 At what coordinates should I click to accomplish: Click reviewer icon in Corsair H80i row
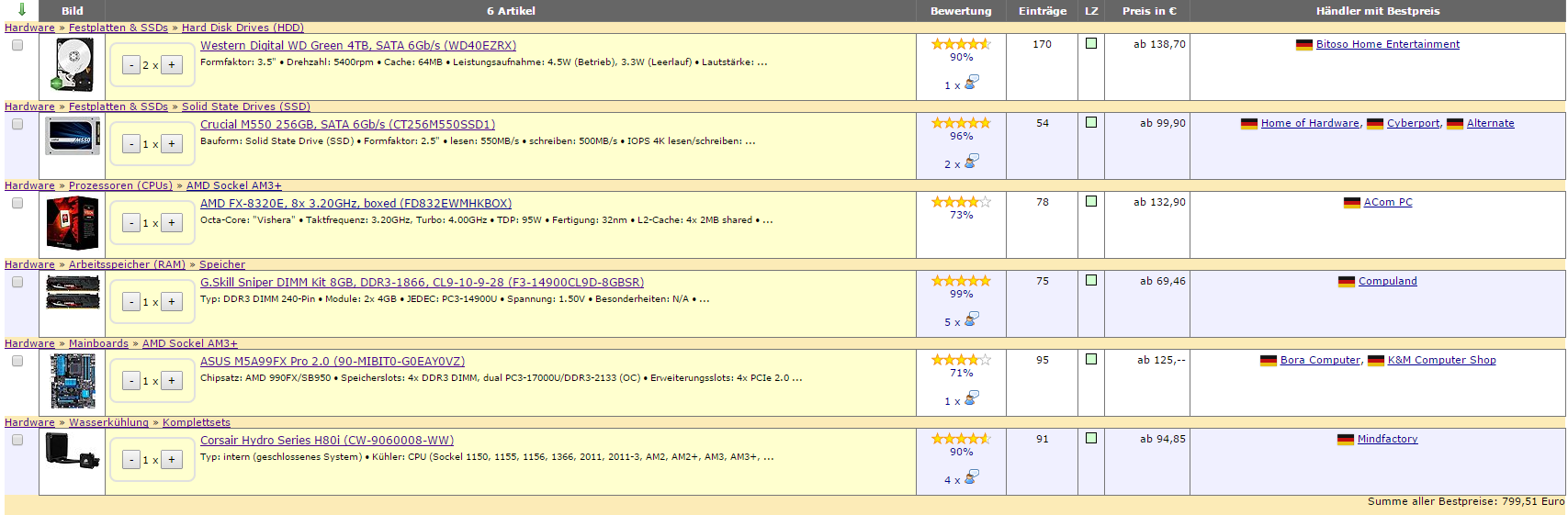click(x=972, y=476)
